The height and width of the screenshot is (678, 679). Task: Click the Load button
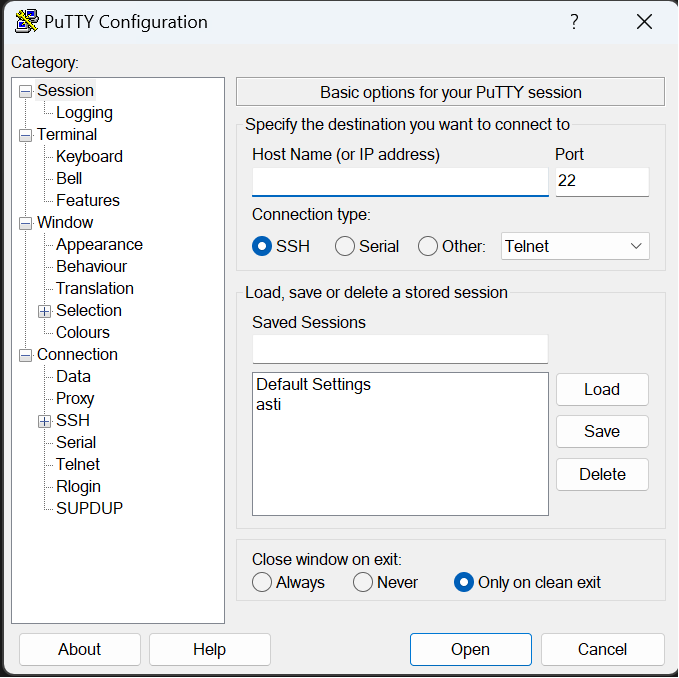[x=602, y=389]
